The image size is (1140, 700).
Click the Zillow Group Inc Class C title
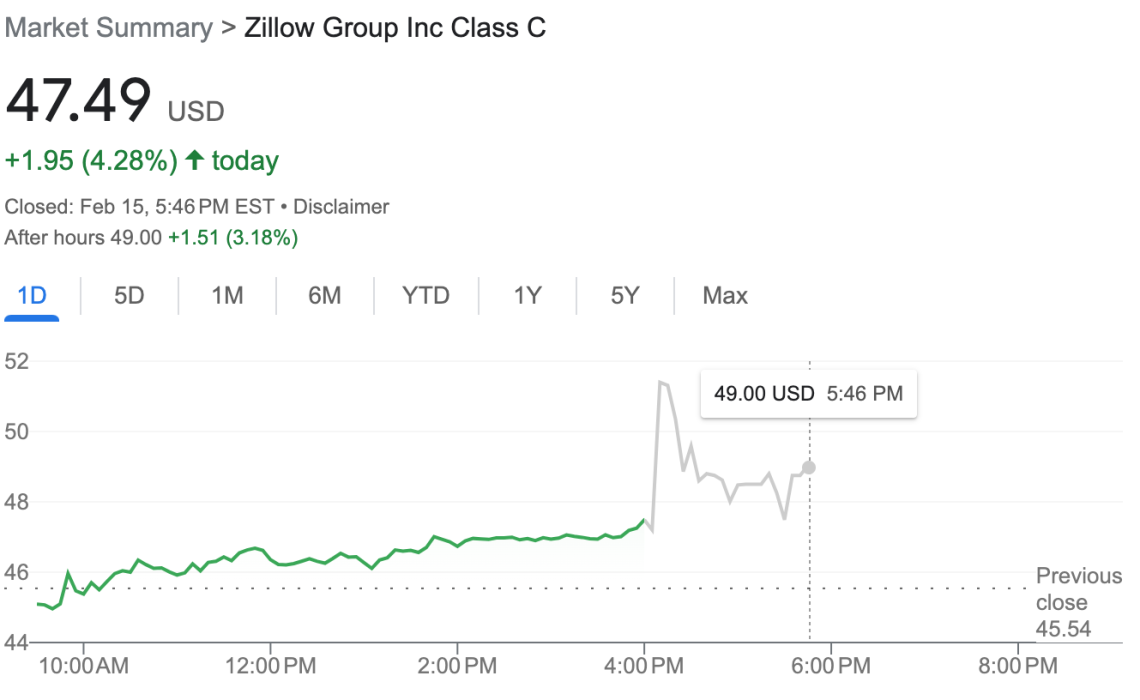395,28
